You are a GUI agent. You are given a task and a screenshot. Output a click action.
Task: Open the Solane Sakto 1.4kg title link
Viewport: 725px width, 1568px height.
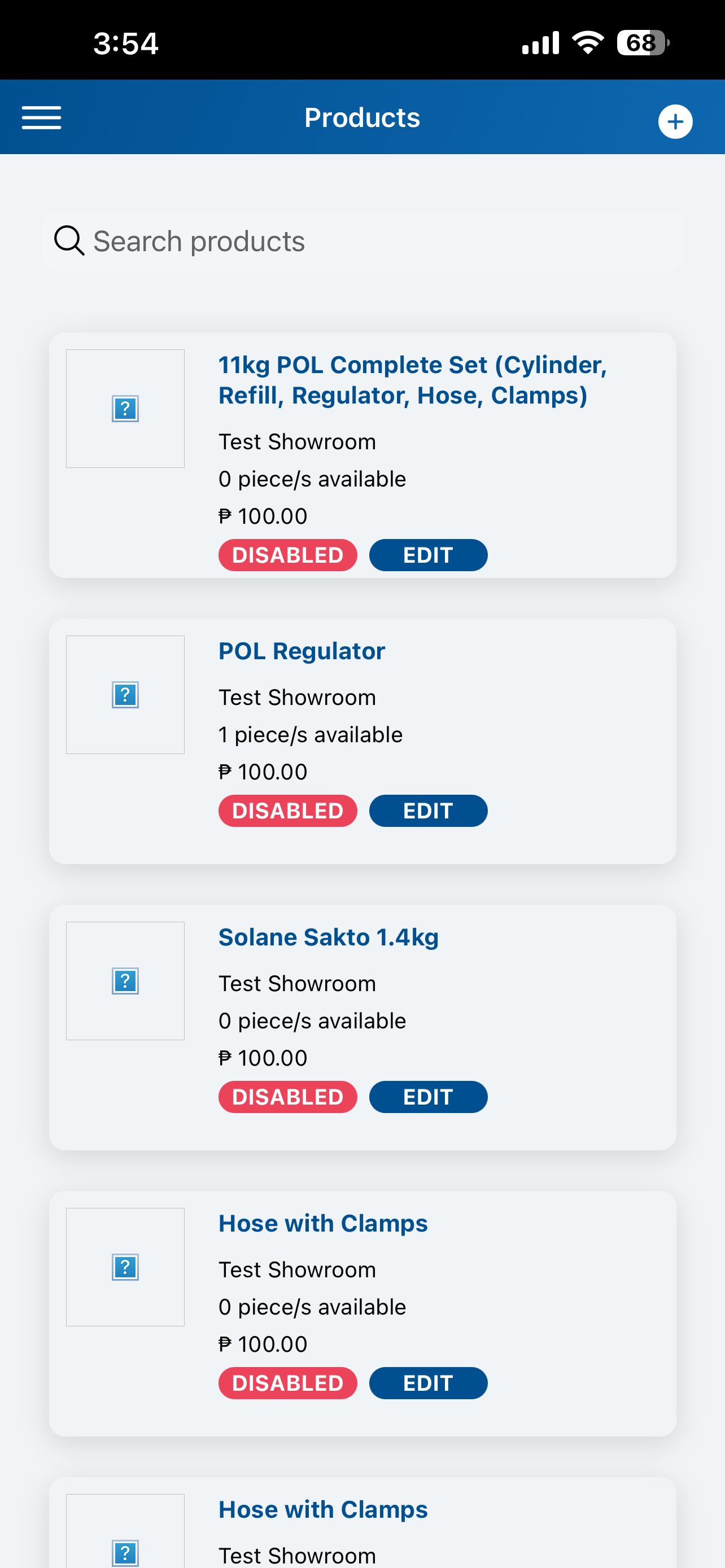tap(329, 938)
